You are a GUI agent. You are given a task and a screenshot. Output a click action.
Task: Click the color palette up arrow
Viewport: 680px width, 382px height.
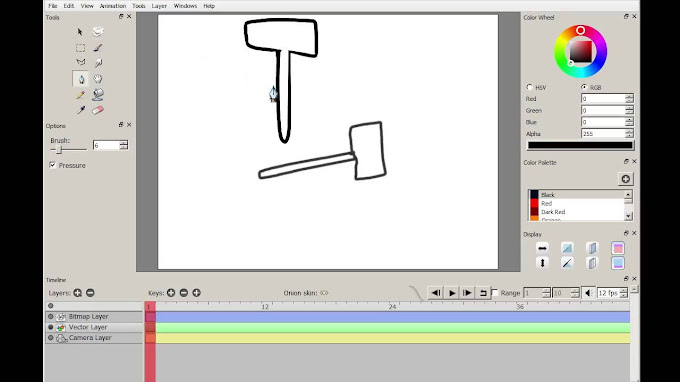tap(628, 195)
